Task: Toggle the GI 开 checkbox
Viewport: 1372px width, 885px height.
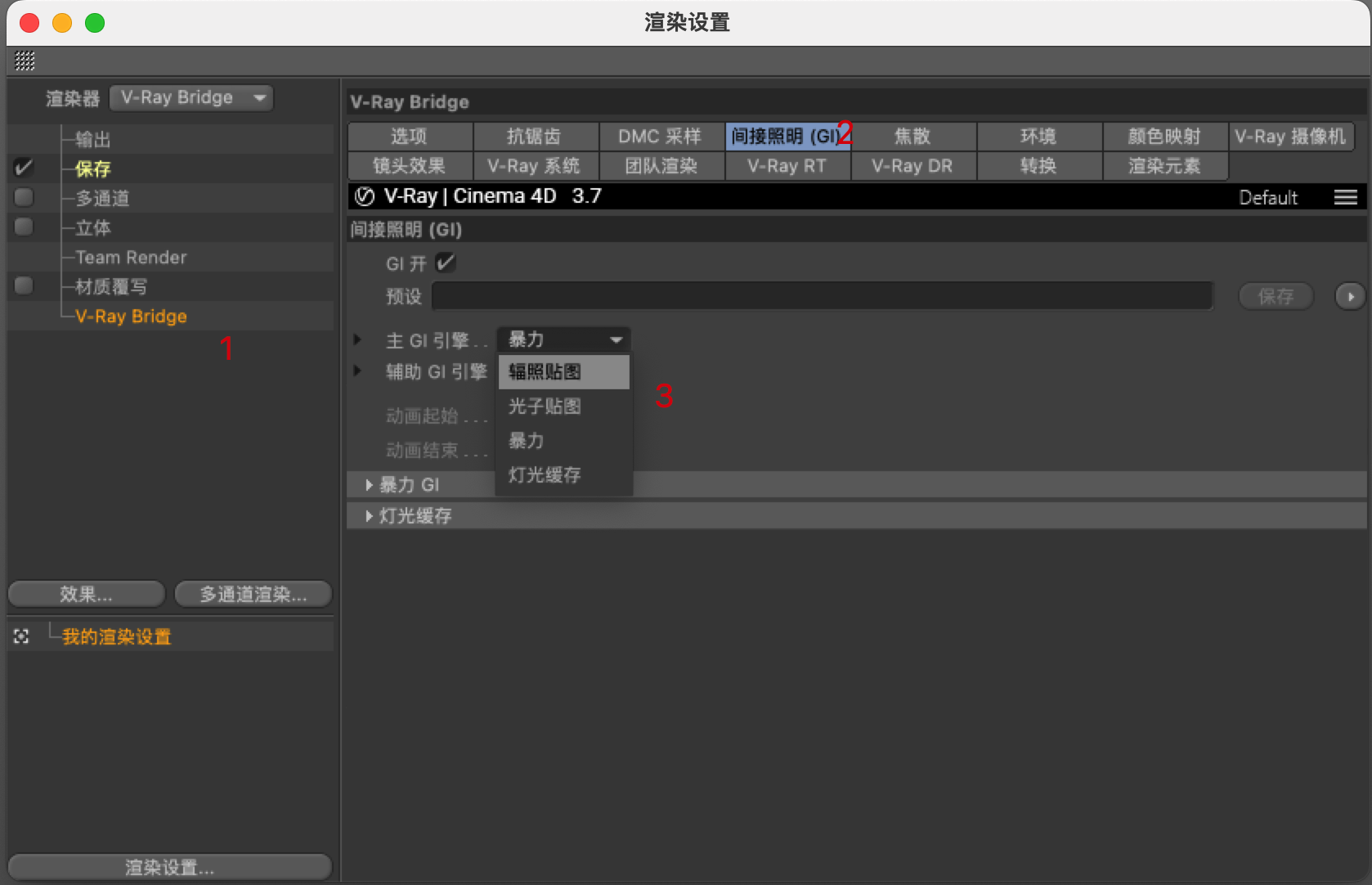Action: pyautogui.click(x=446, y=263)
